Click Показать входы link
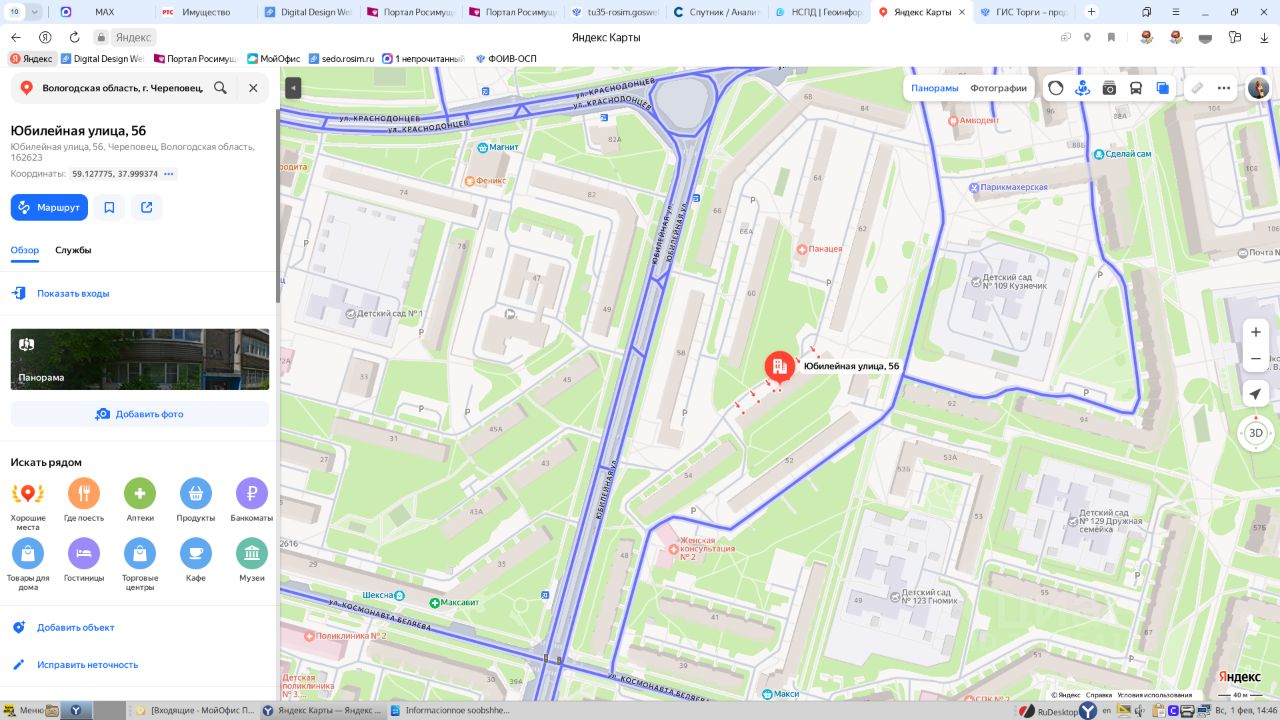The width and height of the screenshot is (1280, 720). click(73, 294)
